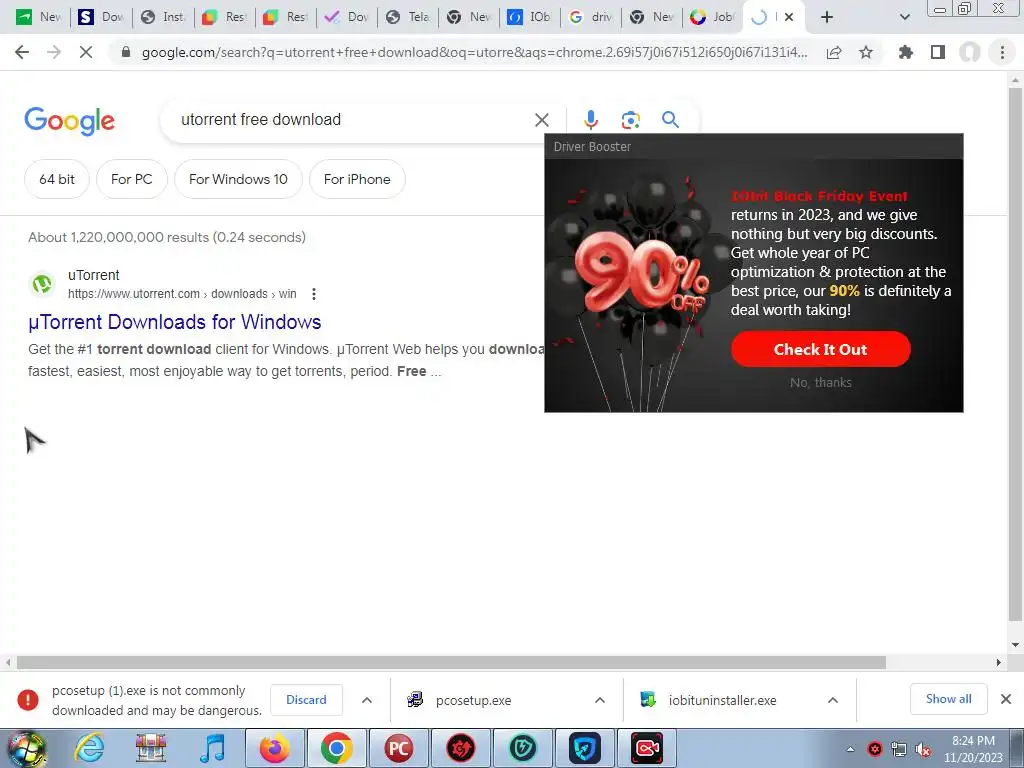
Task: Open the Windows Start button
Action: 25,748
